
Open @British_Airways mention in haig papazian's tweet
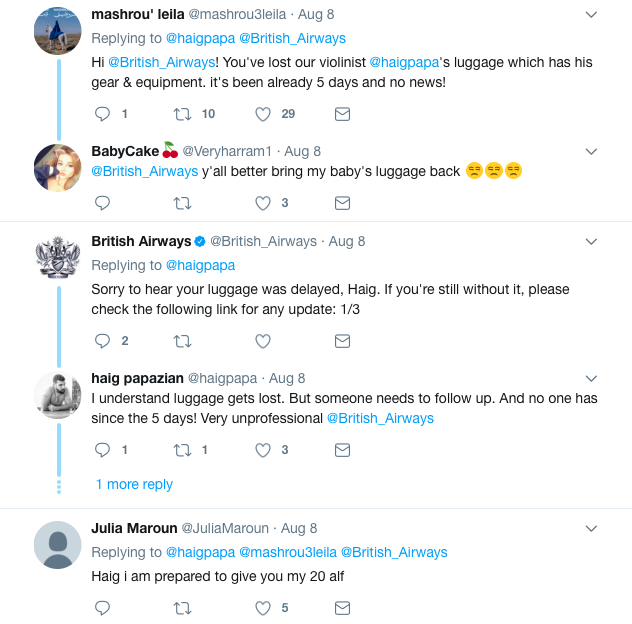[x=380, y=418]
